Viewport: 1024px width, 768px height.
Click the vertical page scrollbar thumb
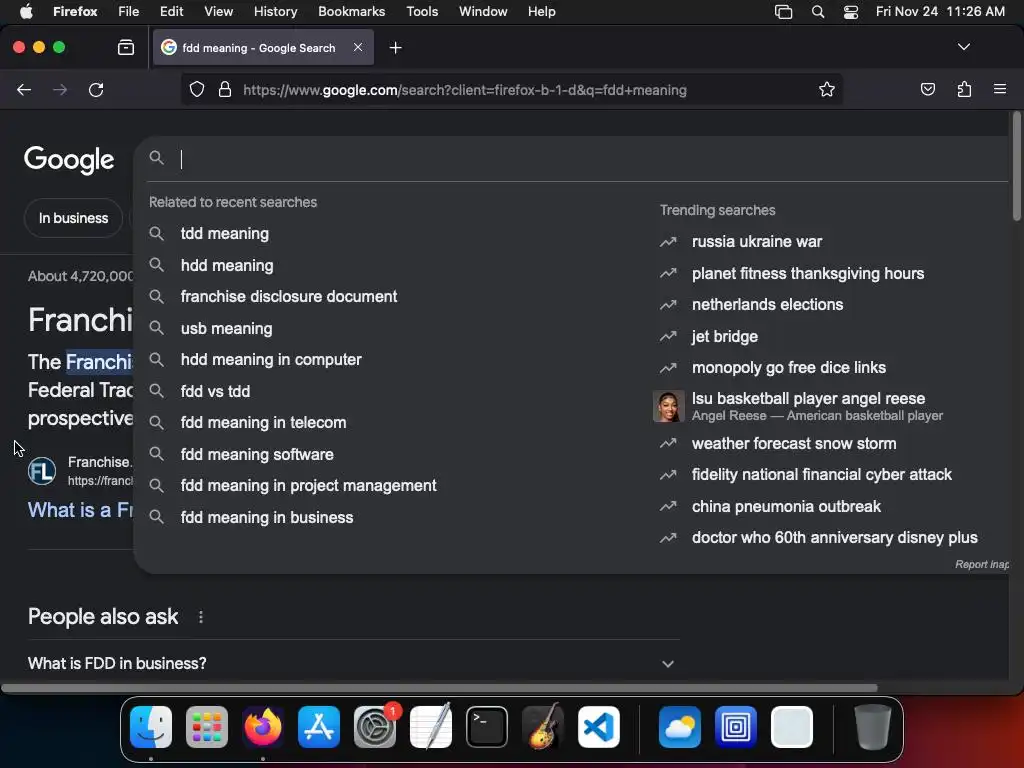click(x=1016, y=167)
